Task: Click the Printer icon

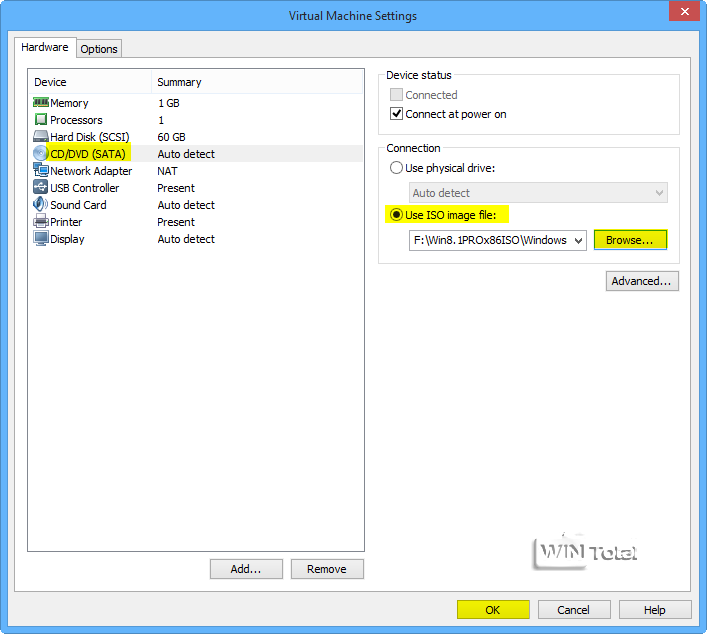Action: point(41,221)
